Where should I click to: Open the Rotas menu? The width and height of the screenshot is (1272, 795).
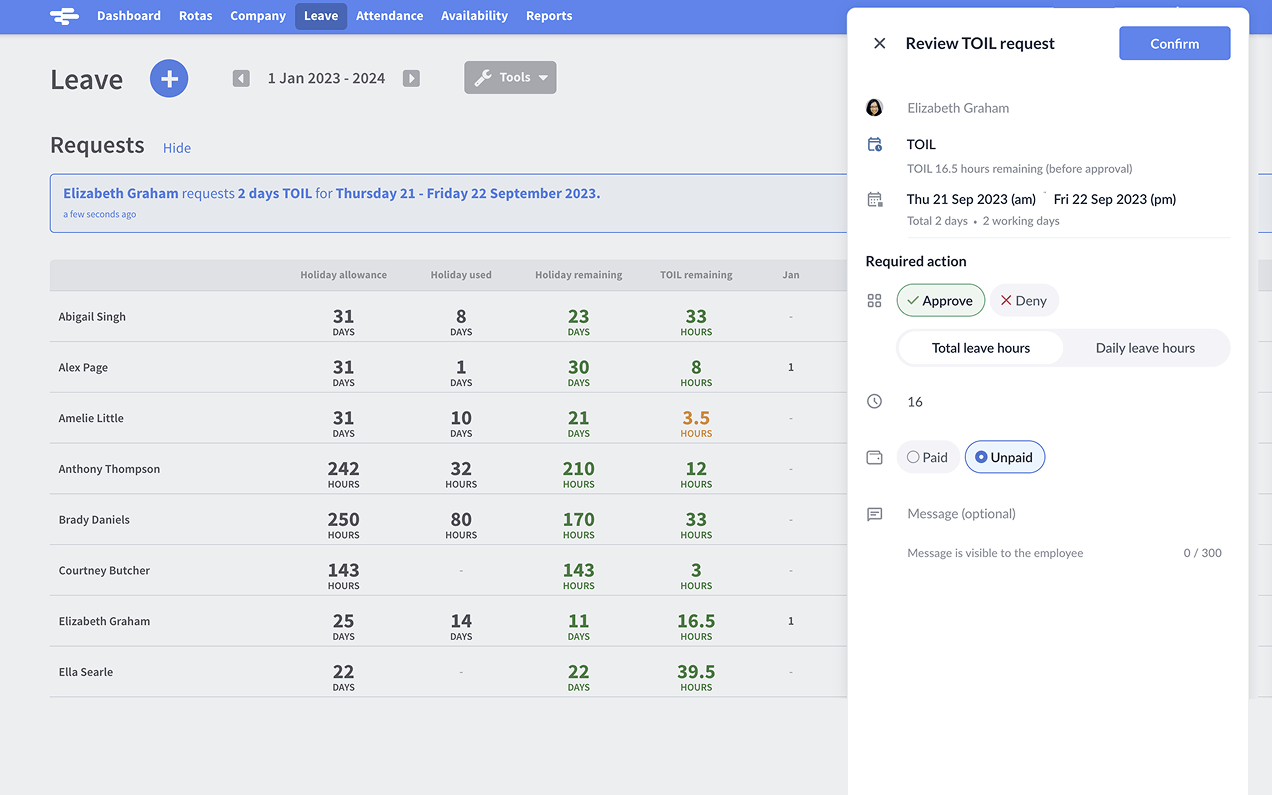[x=195, y=16]
